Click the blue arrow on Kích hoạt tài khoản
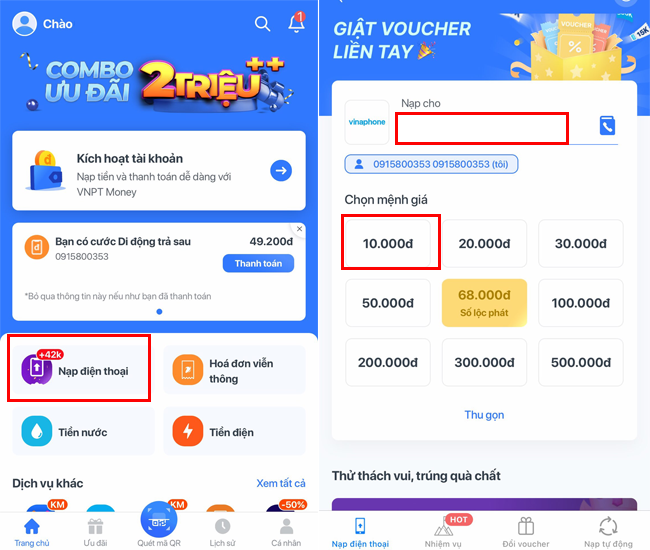650x550 pixels. (281, 170)
